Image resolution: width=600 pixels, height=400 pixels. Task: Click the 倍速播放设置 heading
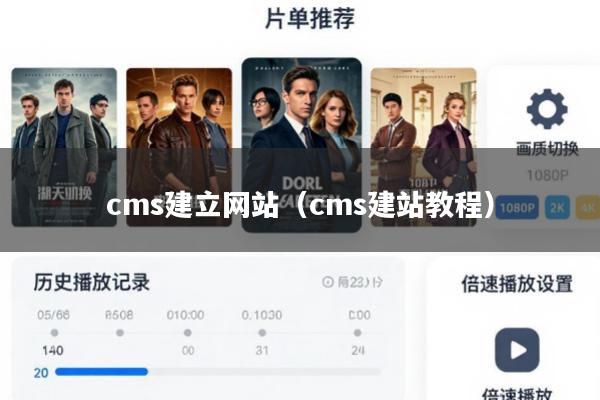click(x=517, y=284)
